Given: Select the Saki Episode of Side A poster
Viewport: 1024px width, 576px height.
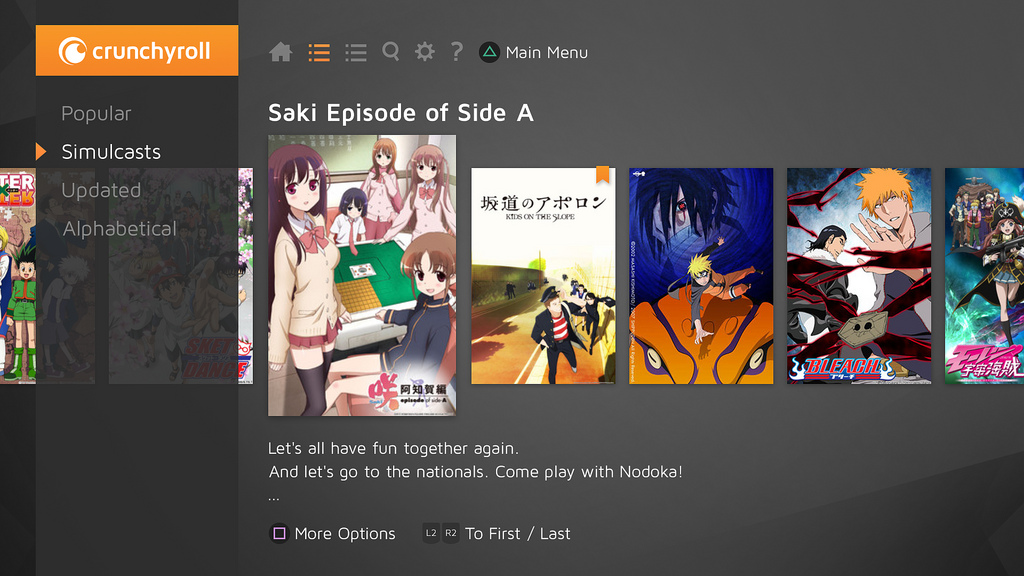Looking at the screenshot, I should (x=362, y=276).
